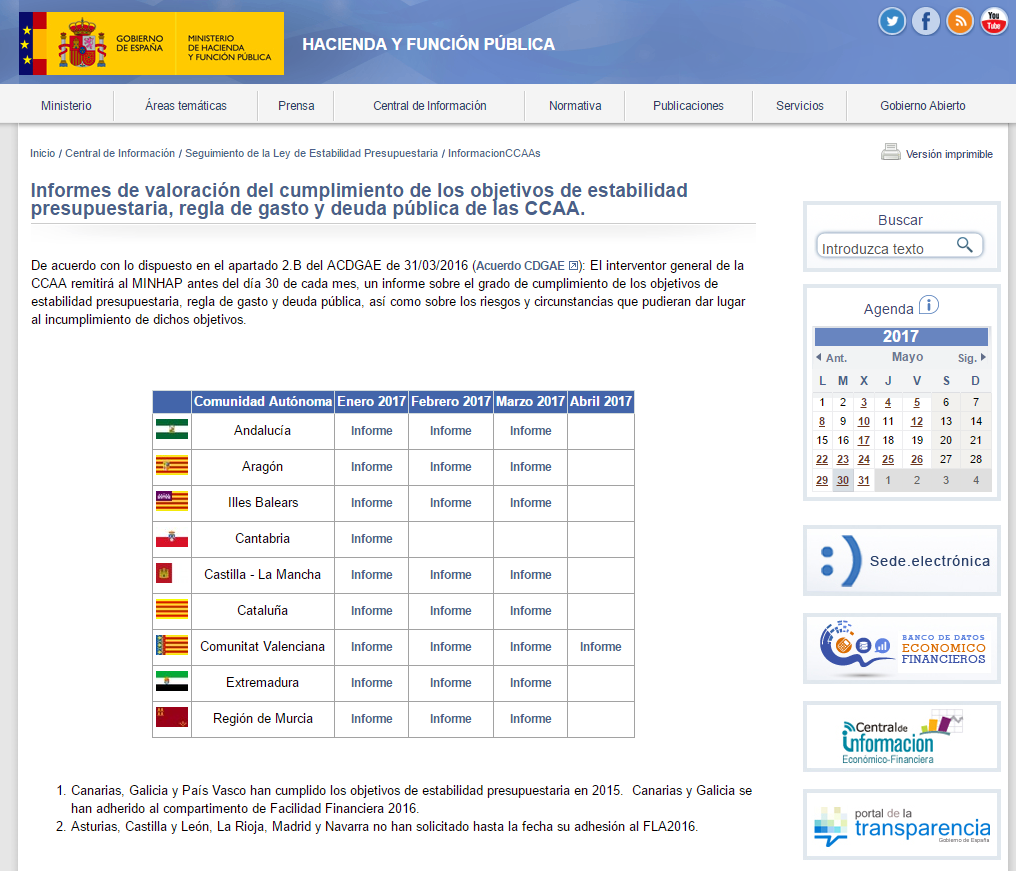Click the external link icon after Acuerdo CDGAE
Viewport: 1016px width, 871px height.
[x=573, y=266]
